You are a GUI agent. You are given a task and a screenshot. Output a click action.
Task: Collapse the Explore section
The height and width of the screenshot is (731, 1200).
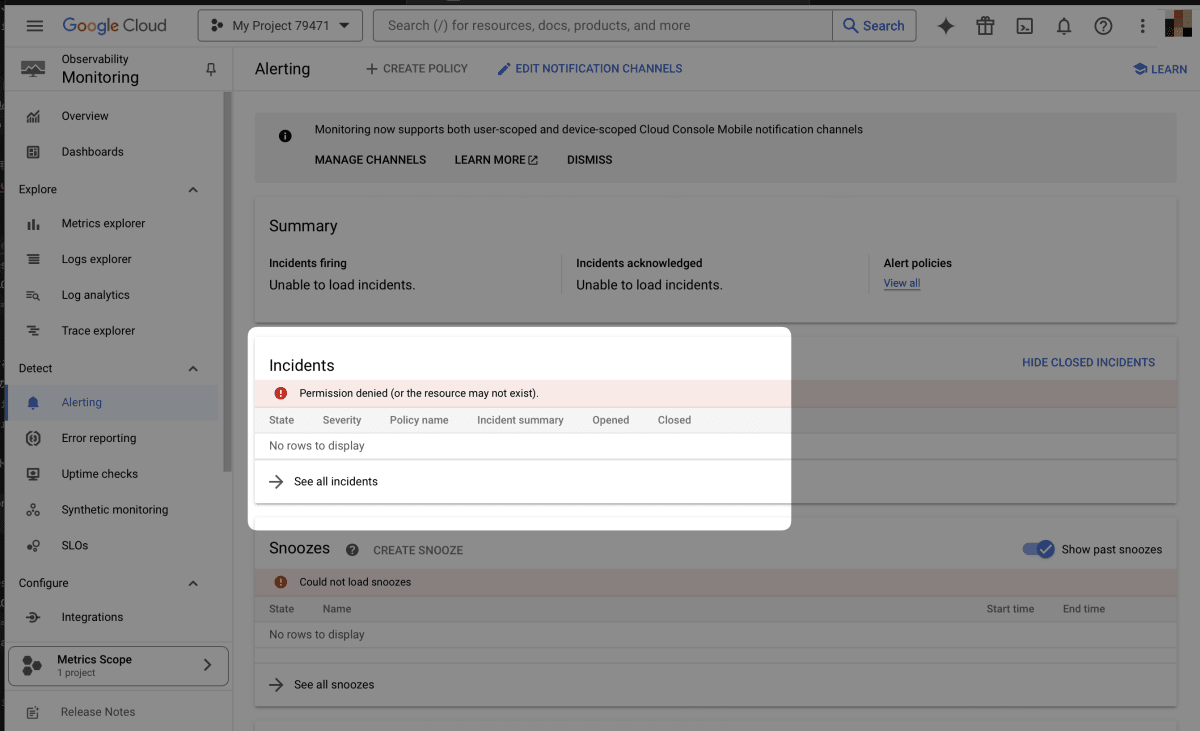coord(193,190)
